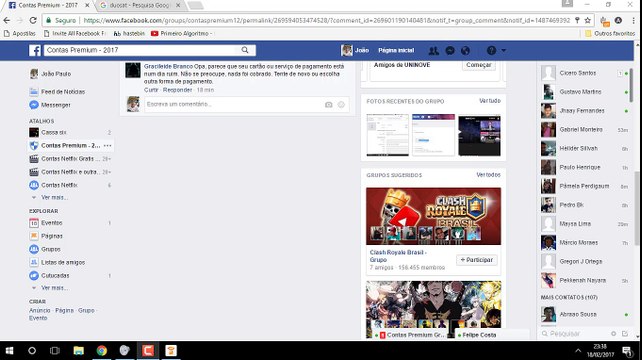642x360 pixels.
Task: Attach photo using comment camera icon
Action: point(328,105)
